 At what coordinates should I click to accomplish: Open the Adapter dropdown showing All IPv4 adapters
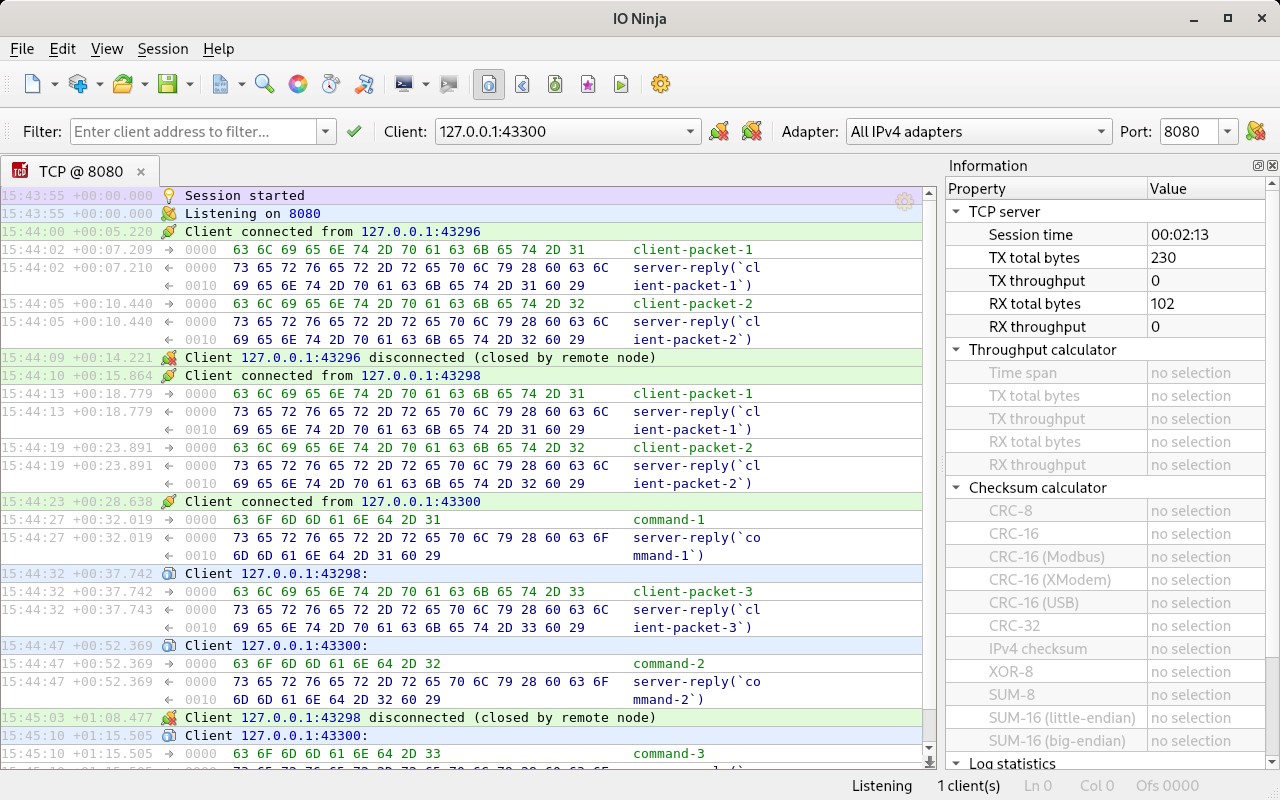tap(977, 131)
